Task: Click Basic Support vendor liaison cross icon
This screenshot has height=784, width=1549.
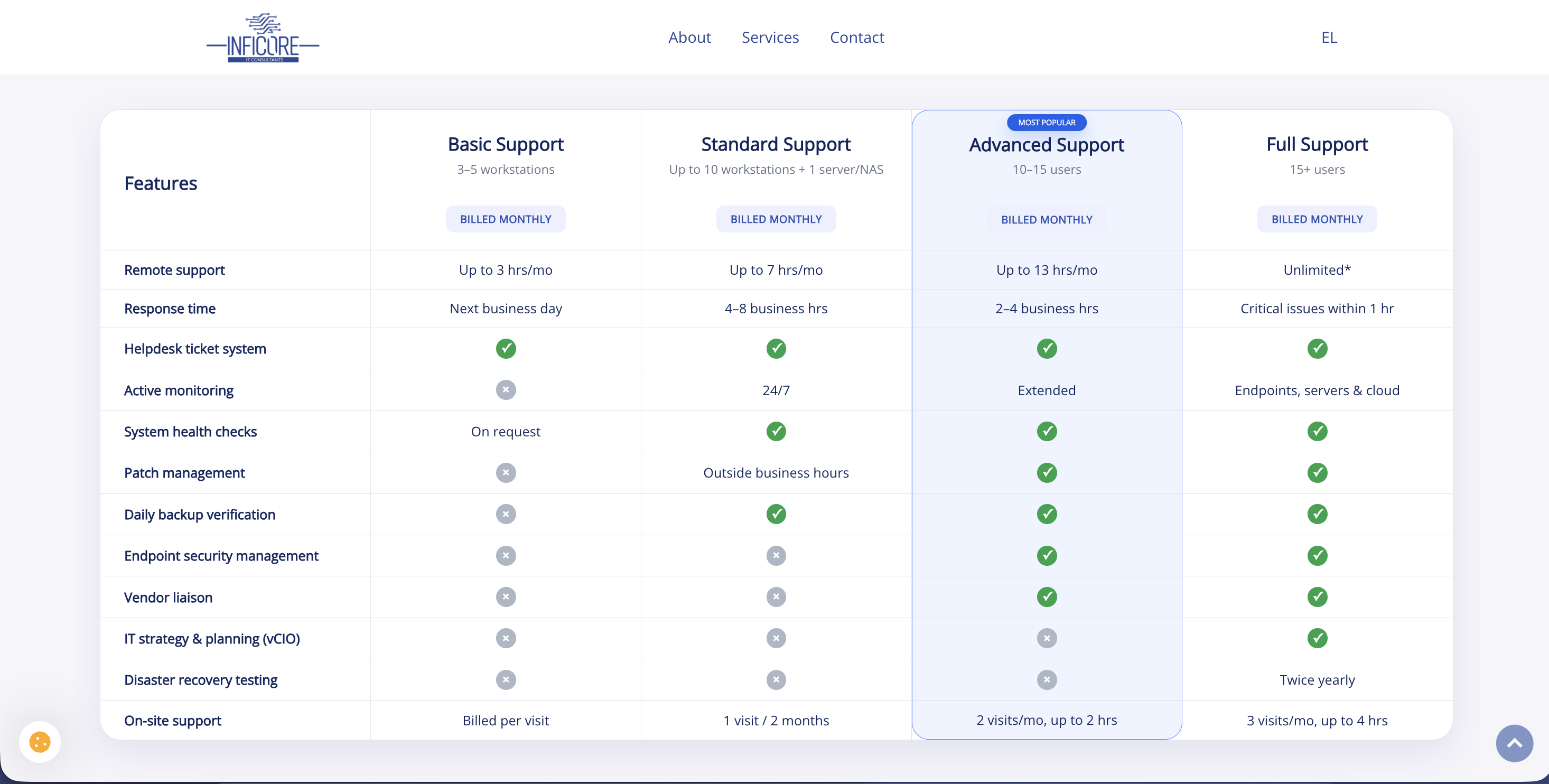Action: click(x=506, y=597)
